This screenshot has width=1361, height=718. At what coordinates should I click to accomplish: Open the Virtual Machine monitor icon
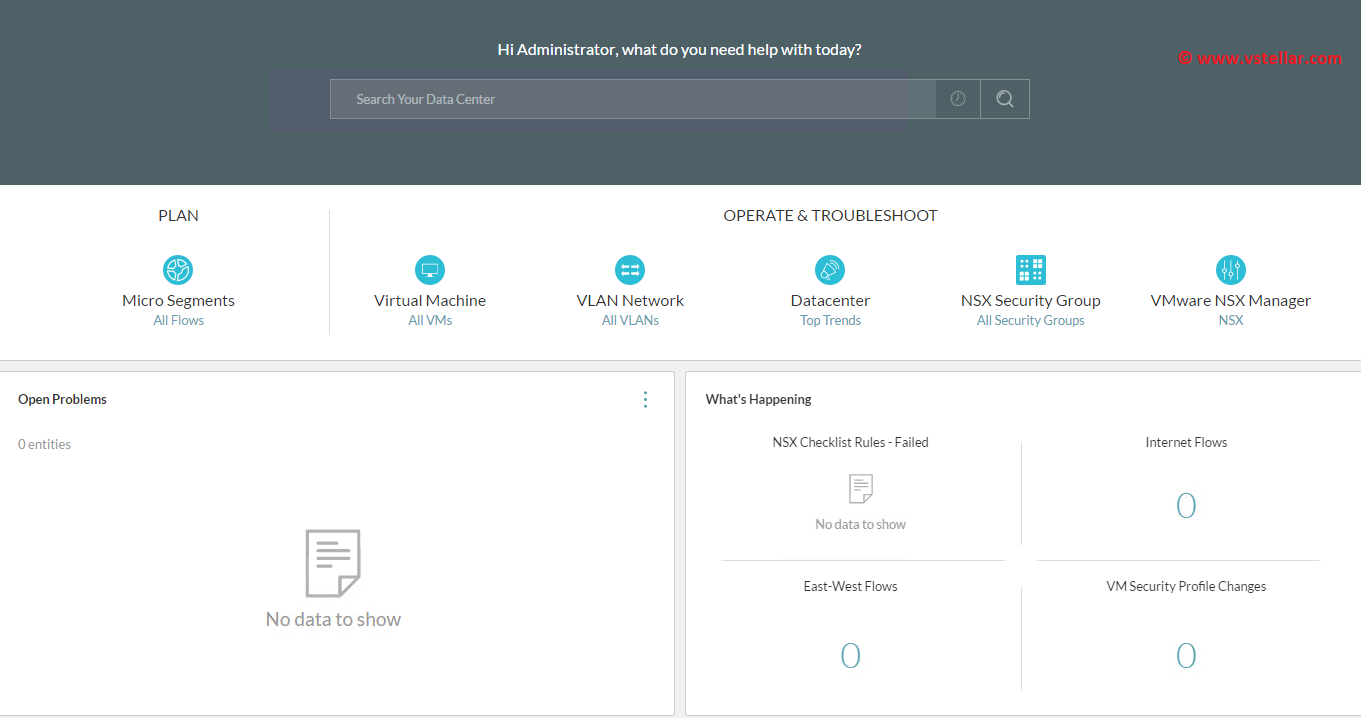tap(430, 270)
